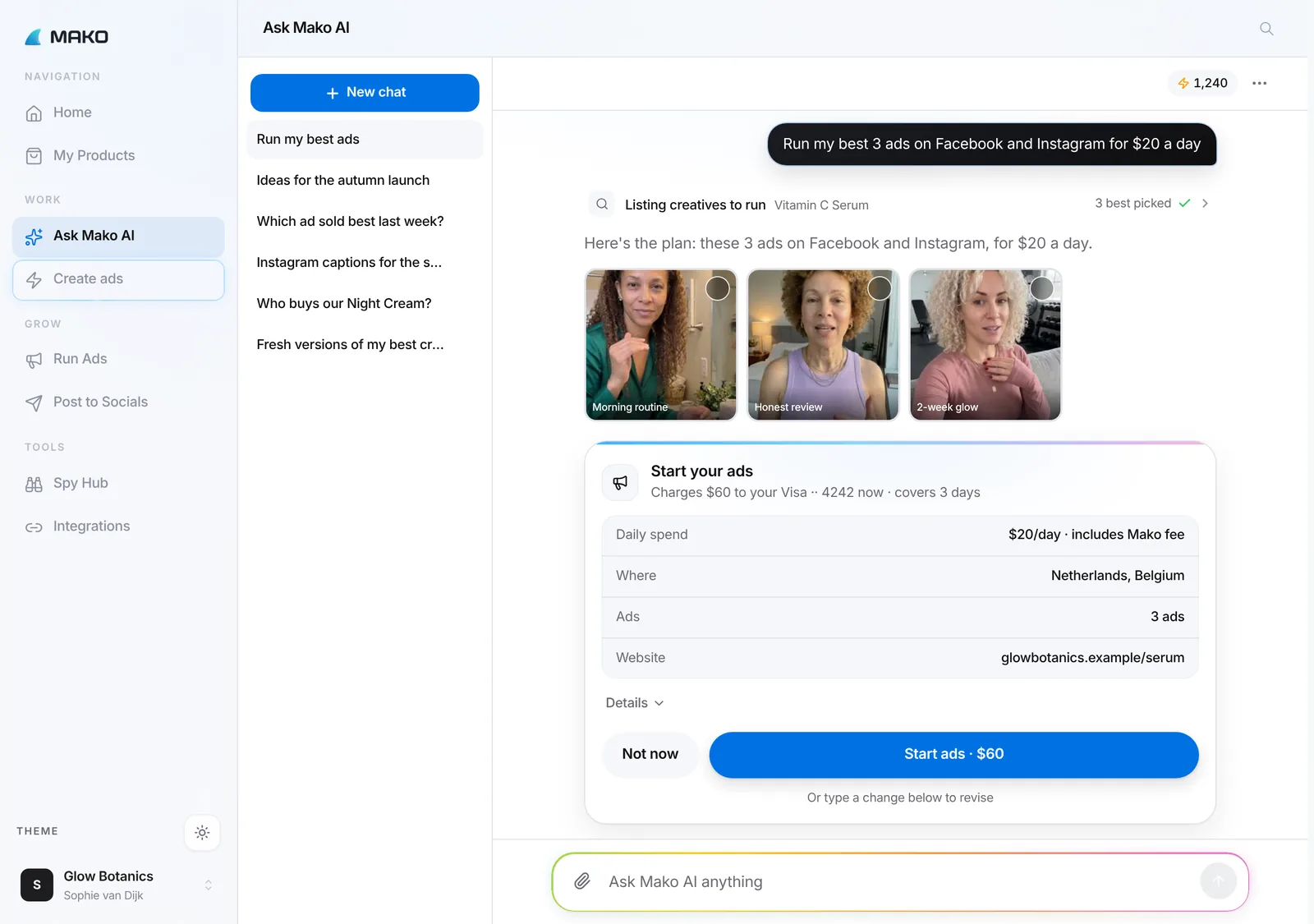
Task: Open the three-dot more options menu
Action: 1259,83
